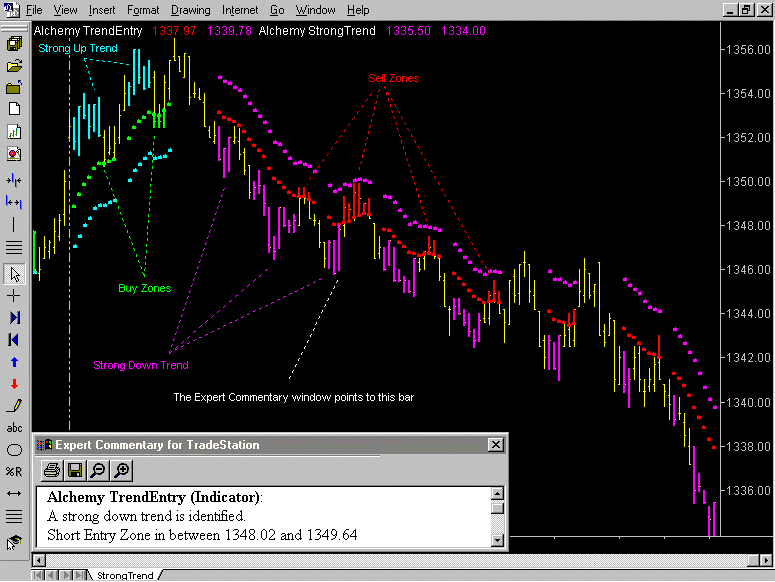Select the abc text tool
775x582 pixels.
(x=14, y=428)
